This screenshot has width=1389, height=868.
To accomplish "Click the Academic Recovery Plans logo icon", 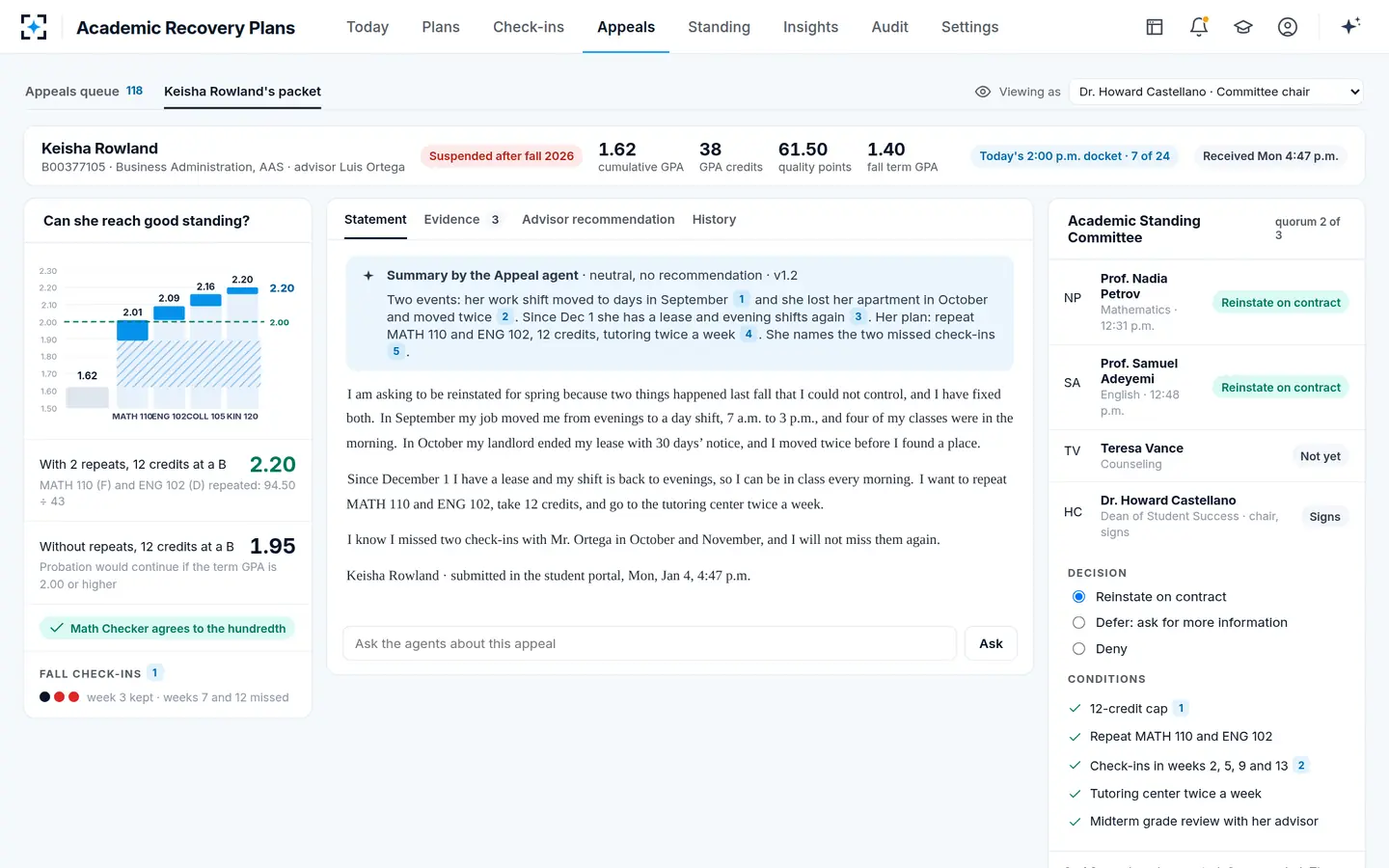I will click(34, 27).
